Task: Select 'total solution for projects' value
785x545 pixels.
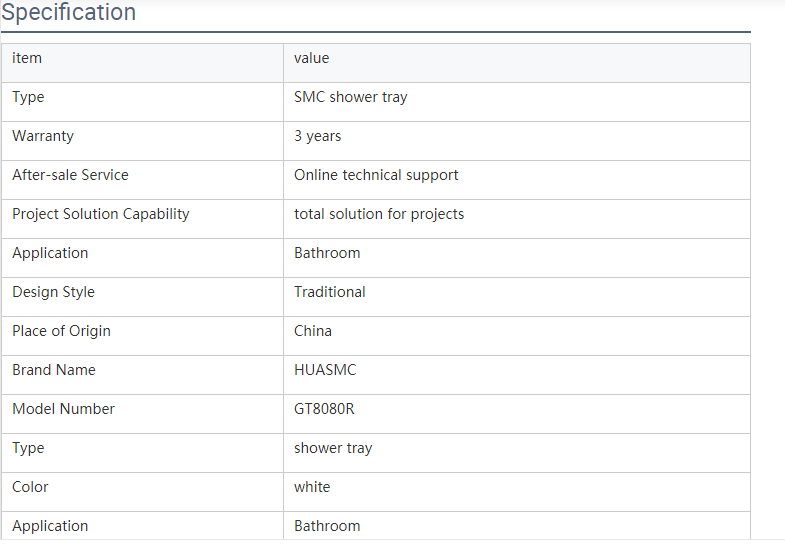Action: (x=379, y=214)
